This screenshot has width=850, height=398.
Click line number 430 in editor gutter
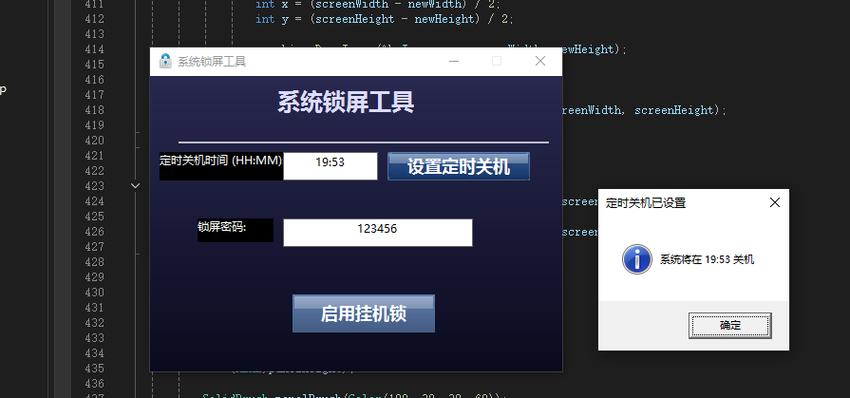[x=94, y=292]
